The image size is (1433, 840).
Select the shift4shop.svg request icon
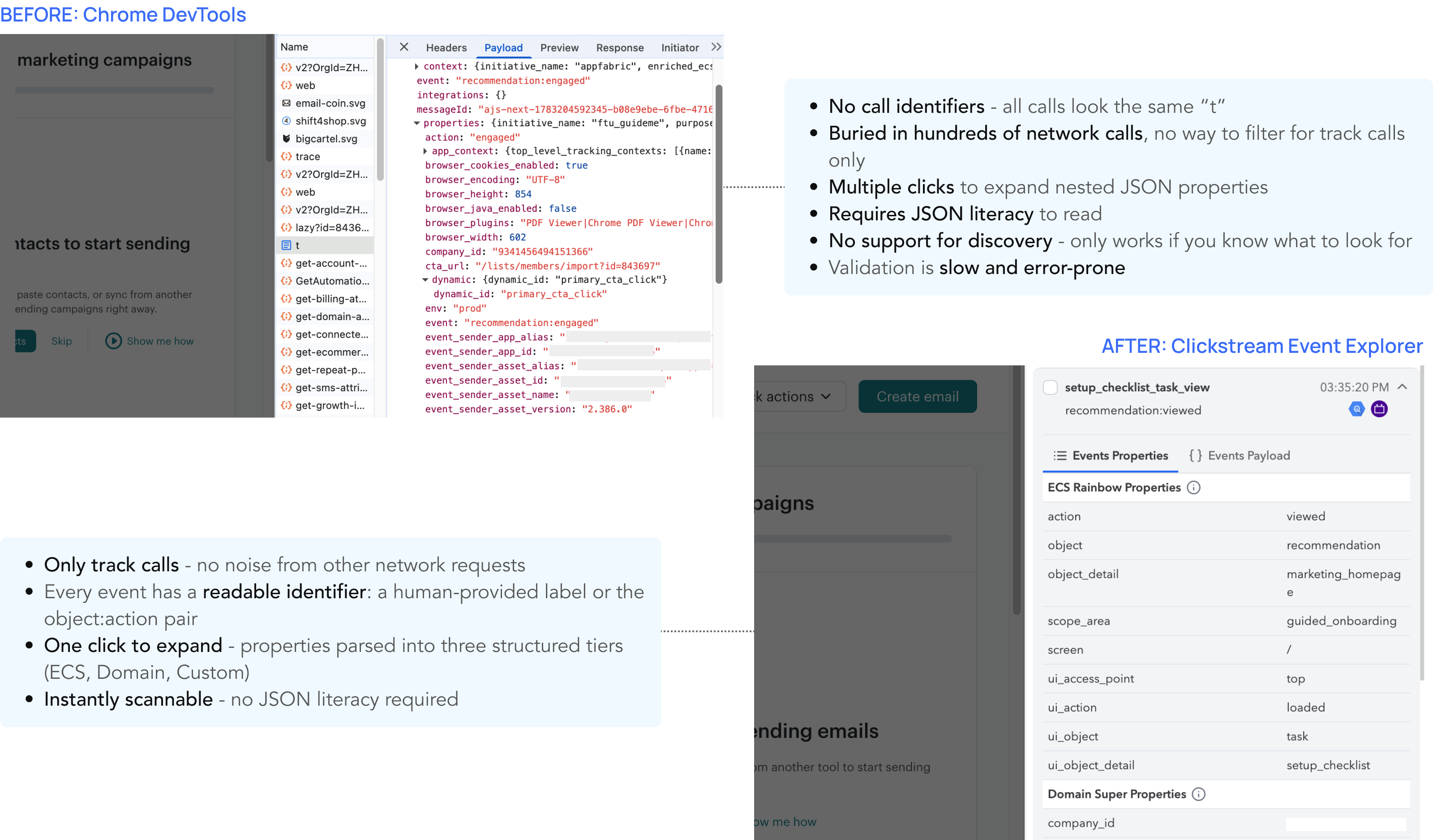click(287, 120)
